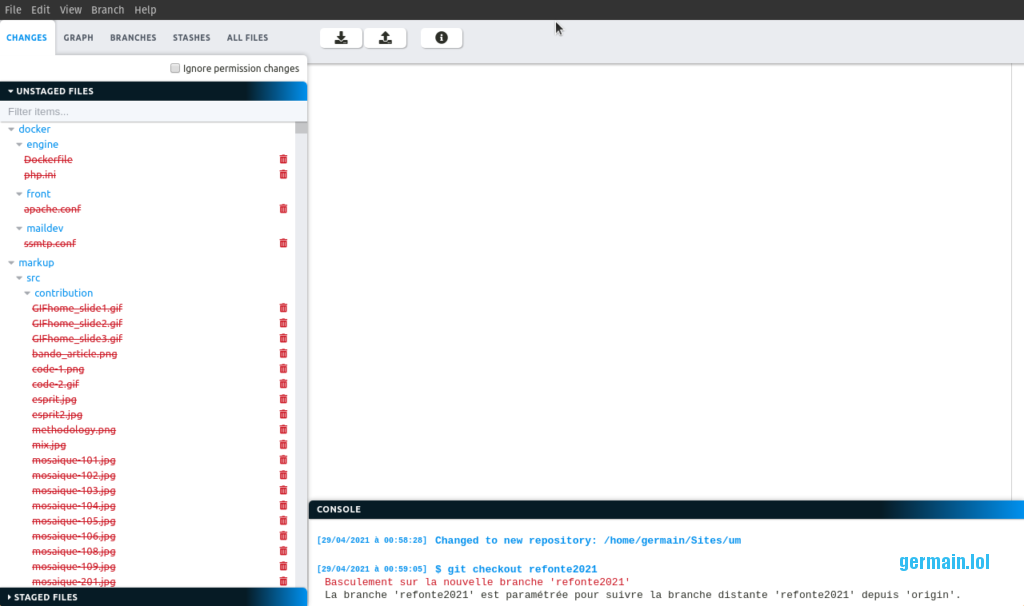Viewport: 1024px width, 606px height.
Task: Click the pull (download) icon button
Action: click(341, 38)
